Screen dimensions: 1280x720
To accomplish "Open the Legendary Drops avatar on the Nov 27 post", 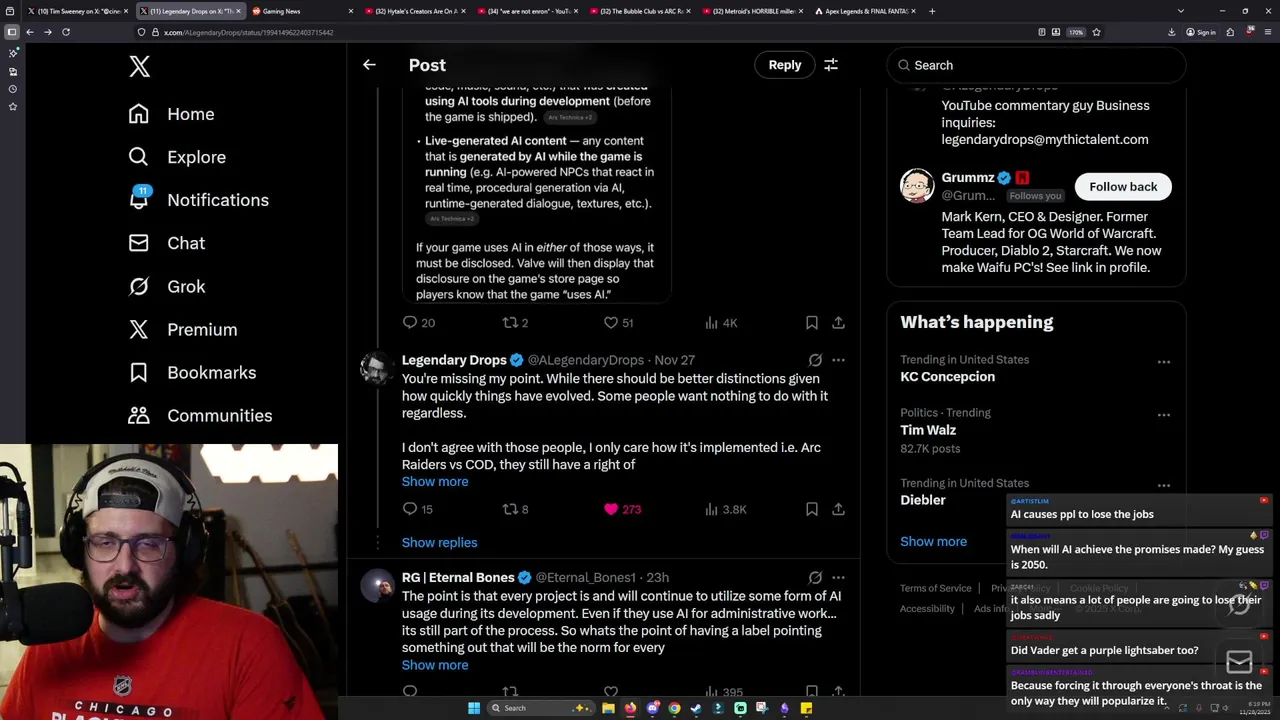I will point(378,369).
